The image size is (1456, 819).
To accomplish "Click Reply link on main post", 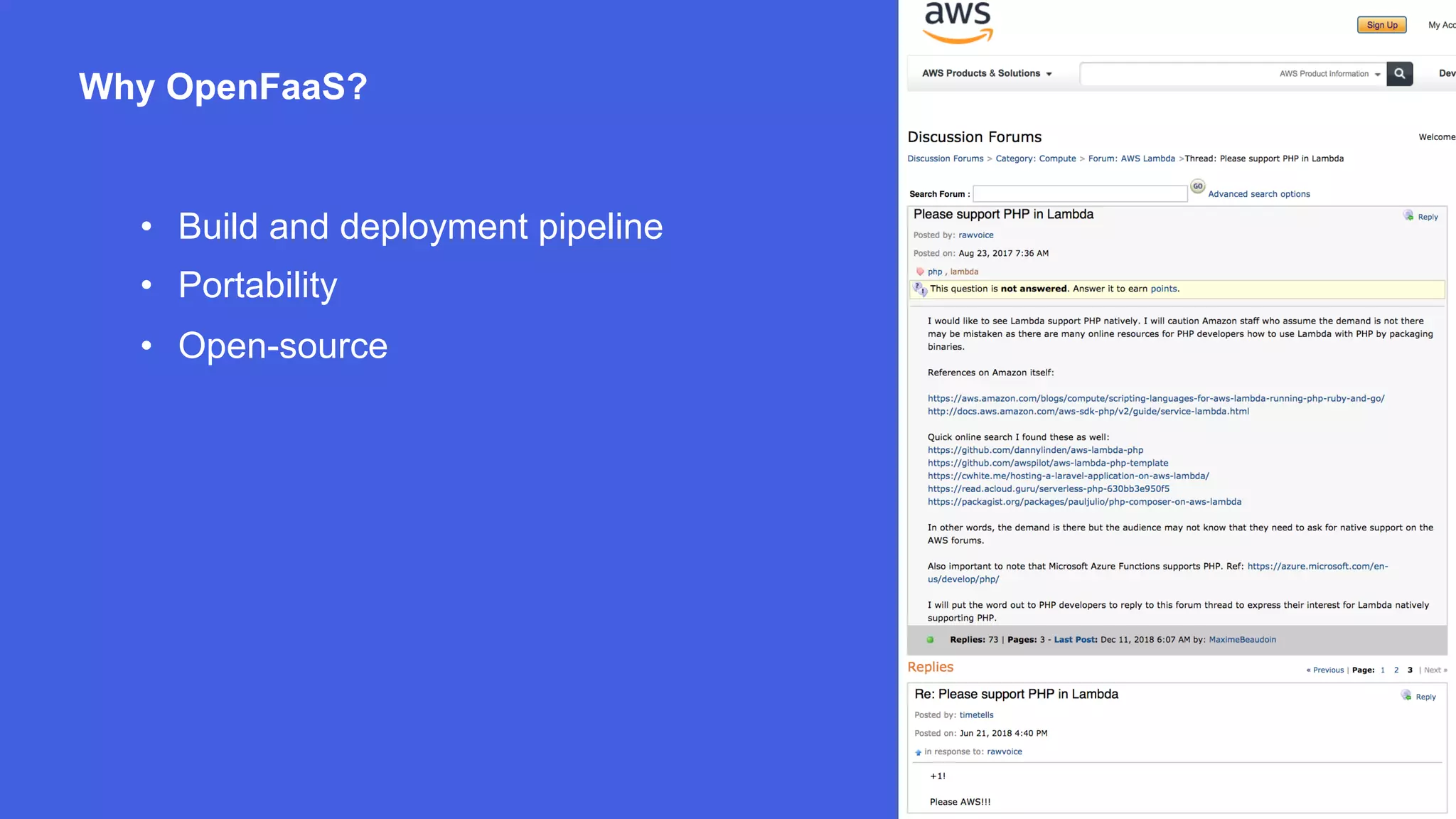I will 1428,217.
